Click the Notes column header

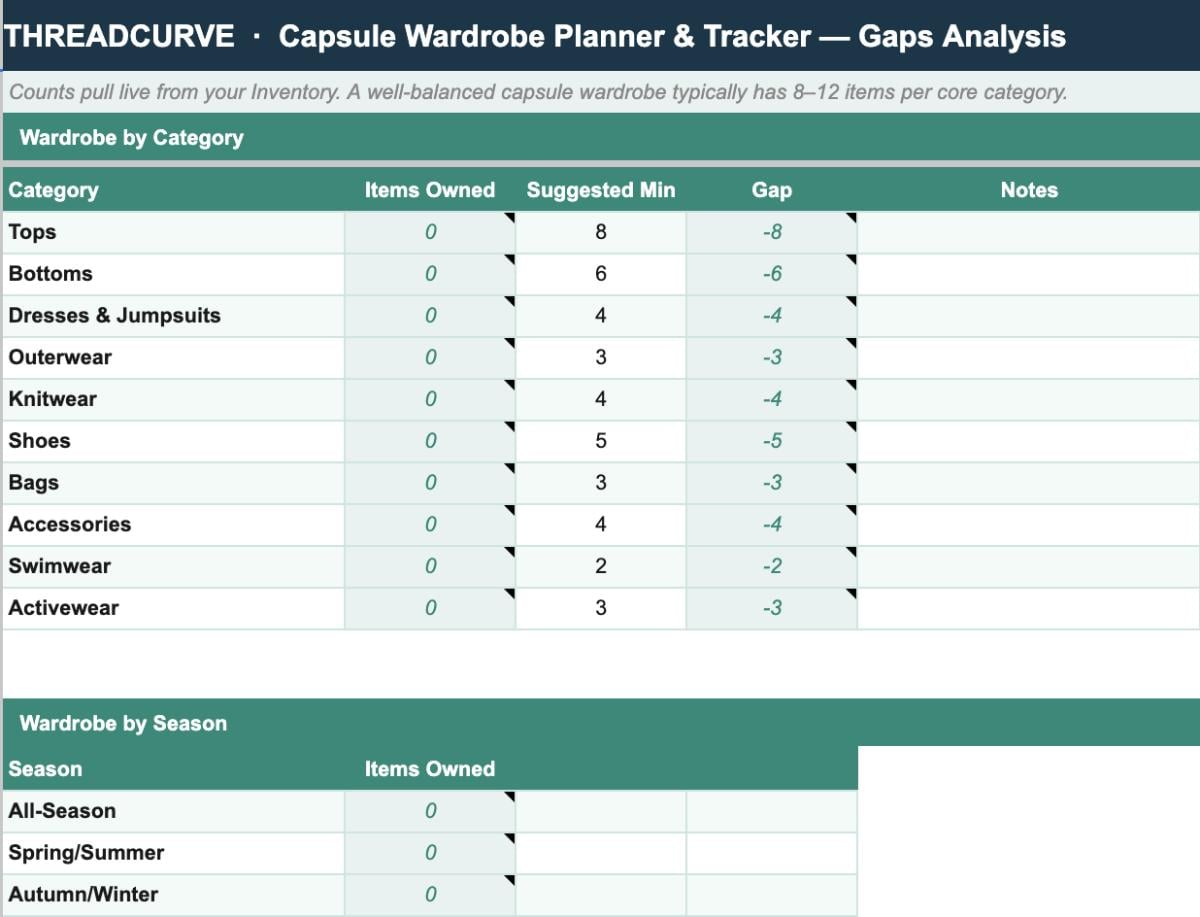[x=1029, y=190]
